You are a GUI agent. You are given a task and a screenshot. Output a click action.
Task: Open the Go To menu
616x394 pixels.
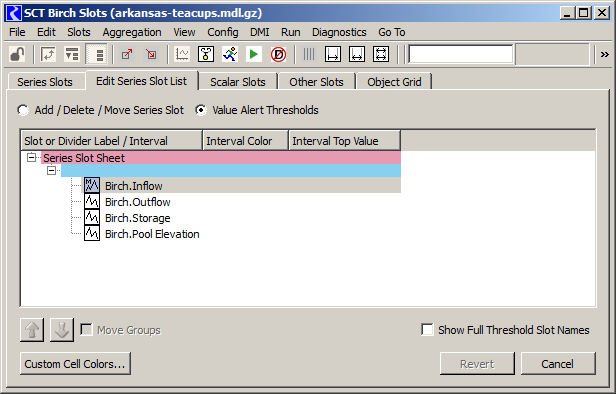392,32
